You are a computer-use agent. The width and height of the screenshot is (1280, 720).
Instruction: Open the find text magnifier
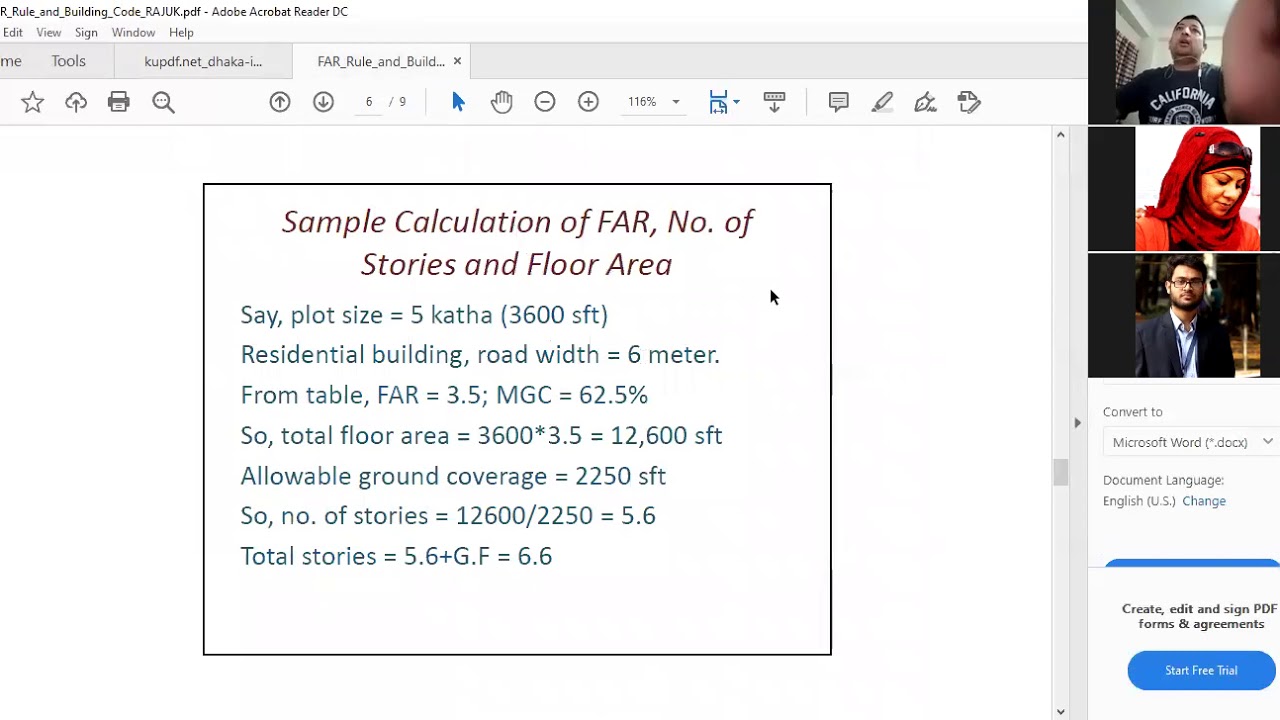tap(163, 102)
